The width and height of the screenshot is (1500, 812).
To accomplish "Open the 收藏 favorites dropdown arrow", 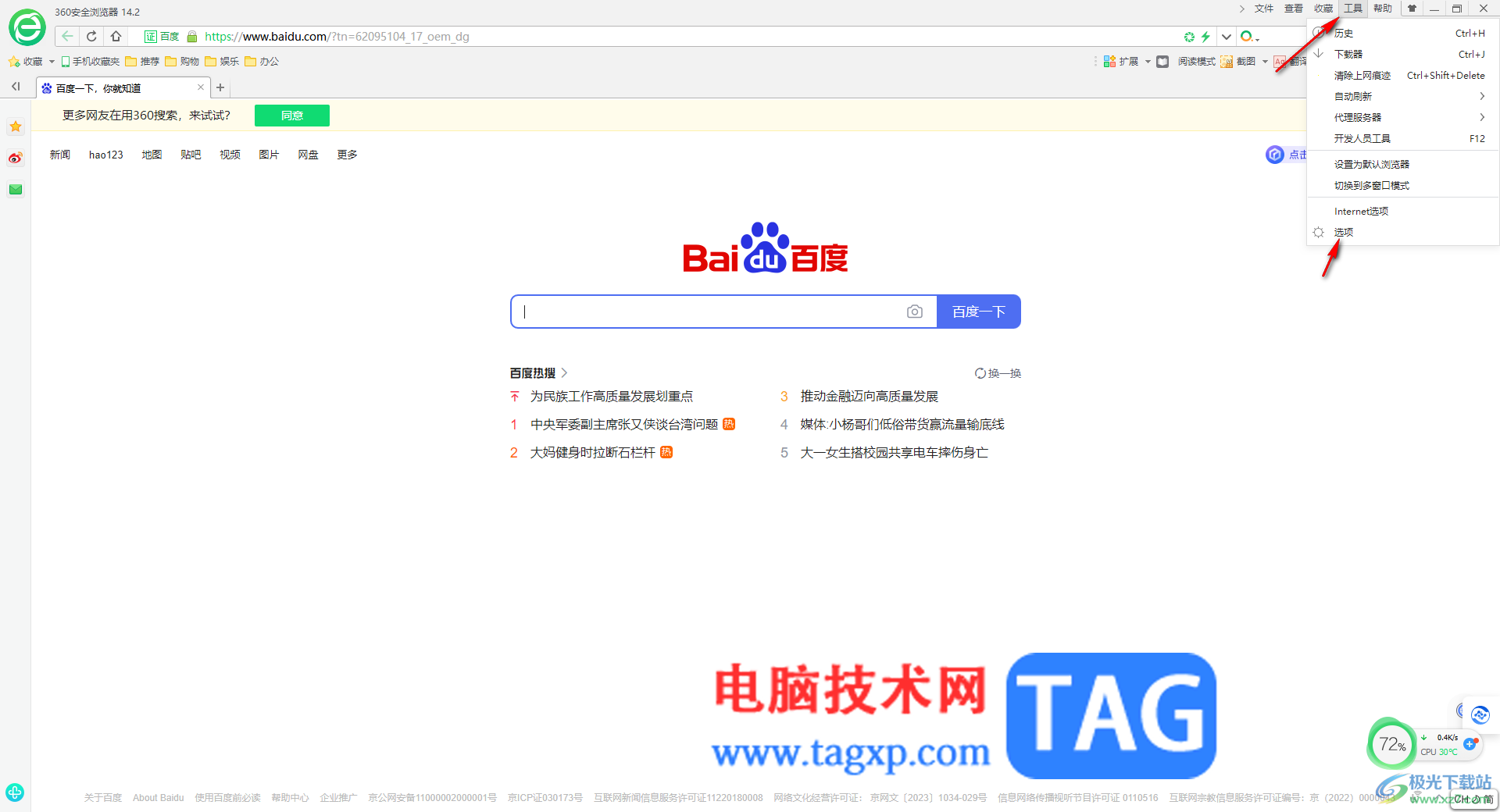I will 52,61.
